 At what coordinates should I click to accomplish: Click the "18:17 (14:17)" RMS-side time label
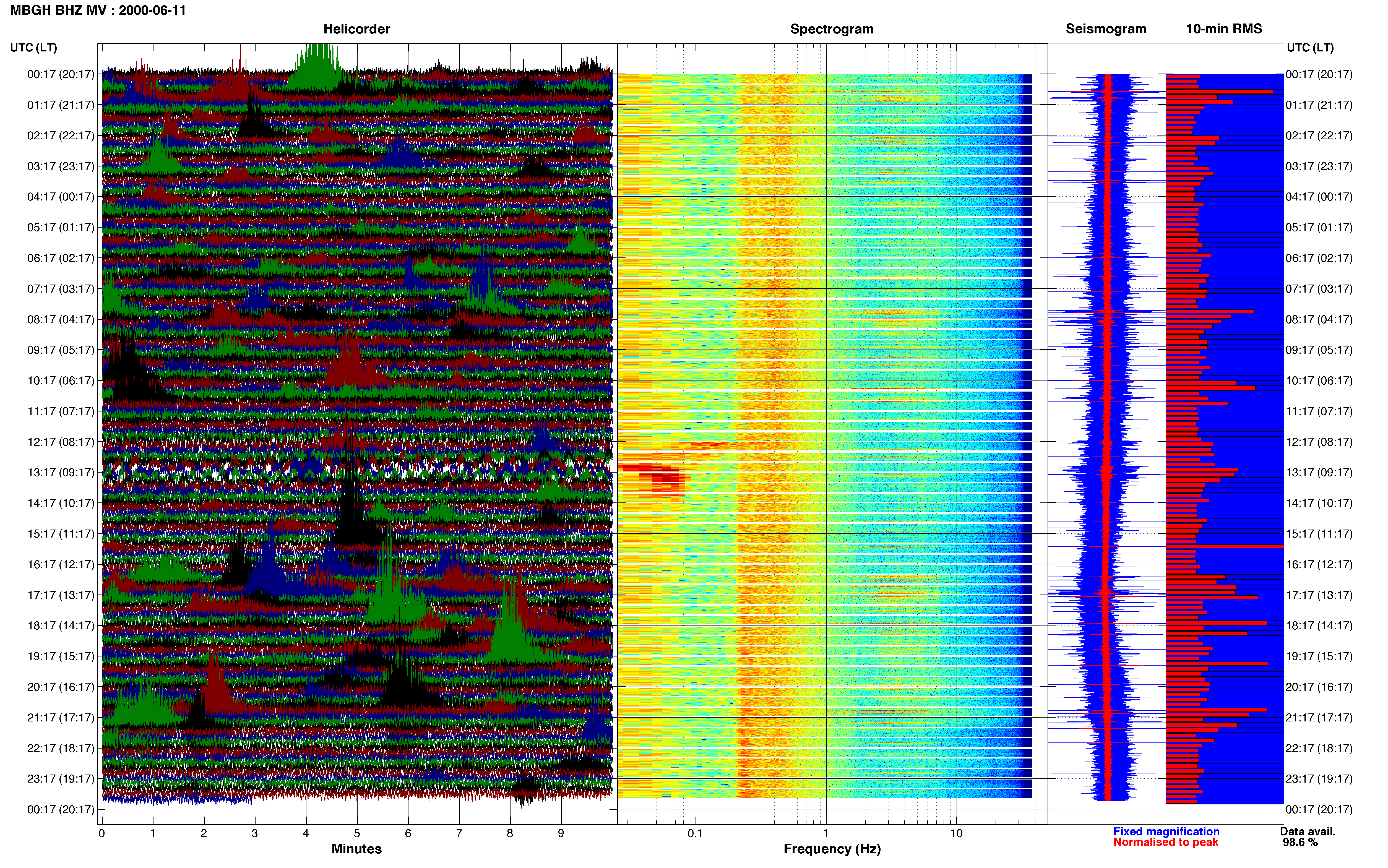1319,626
